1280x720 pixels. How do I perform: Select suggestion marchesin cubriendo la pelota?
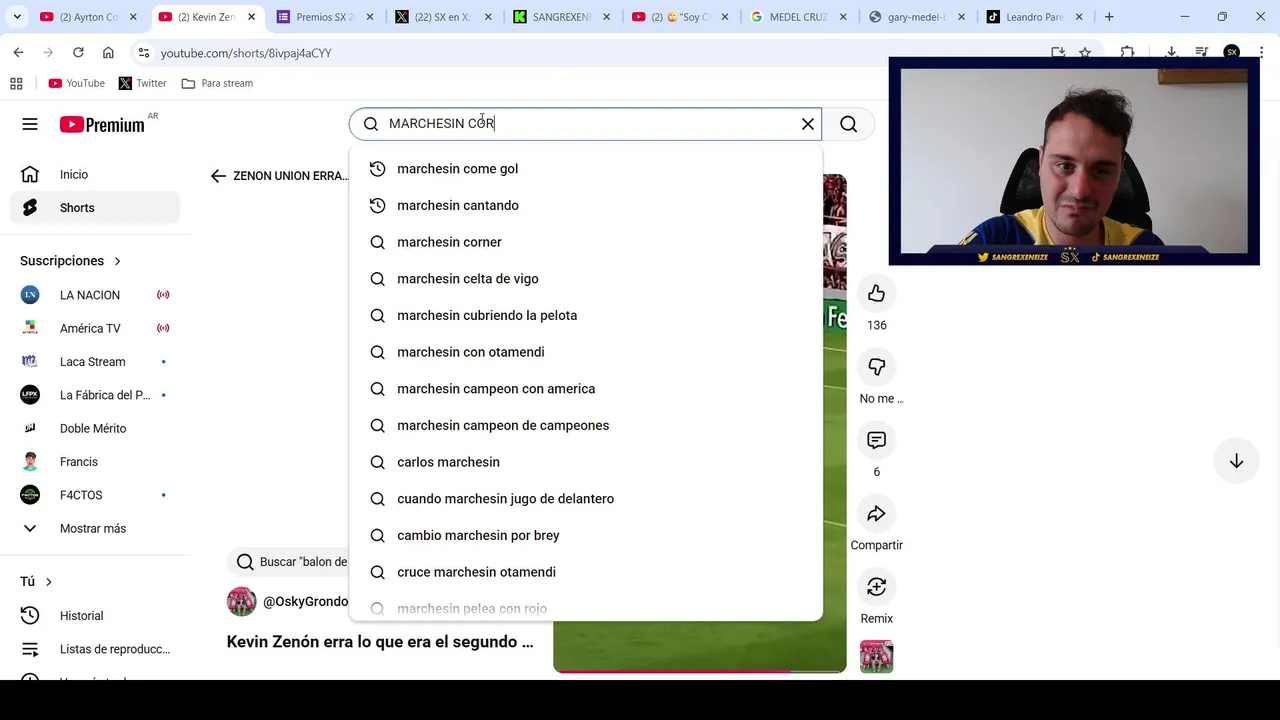586,315
